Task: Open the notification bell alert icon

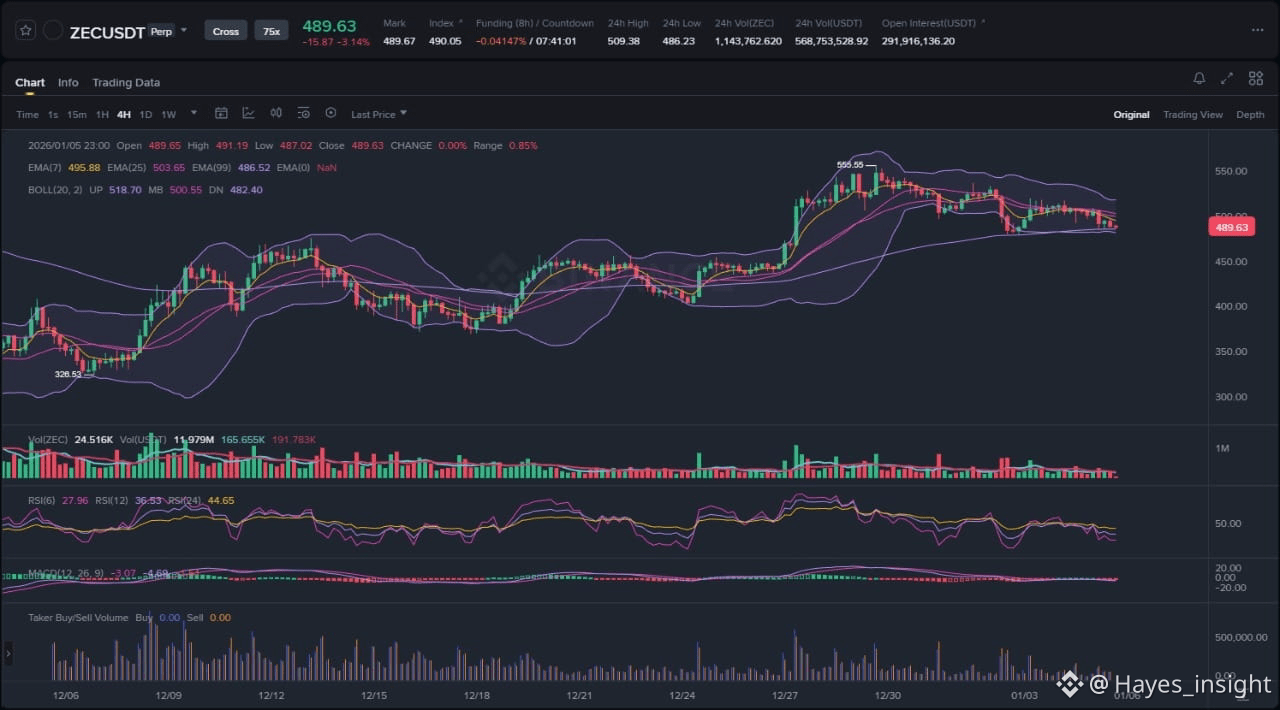Action: [1199, 78]
